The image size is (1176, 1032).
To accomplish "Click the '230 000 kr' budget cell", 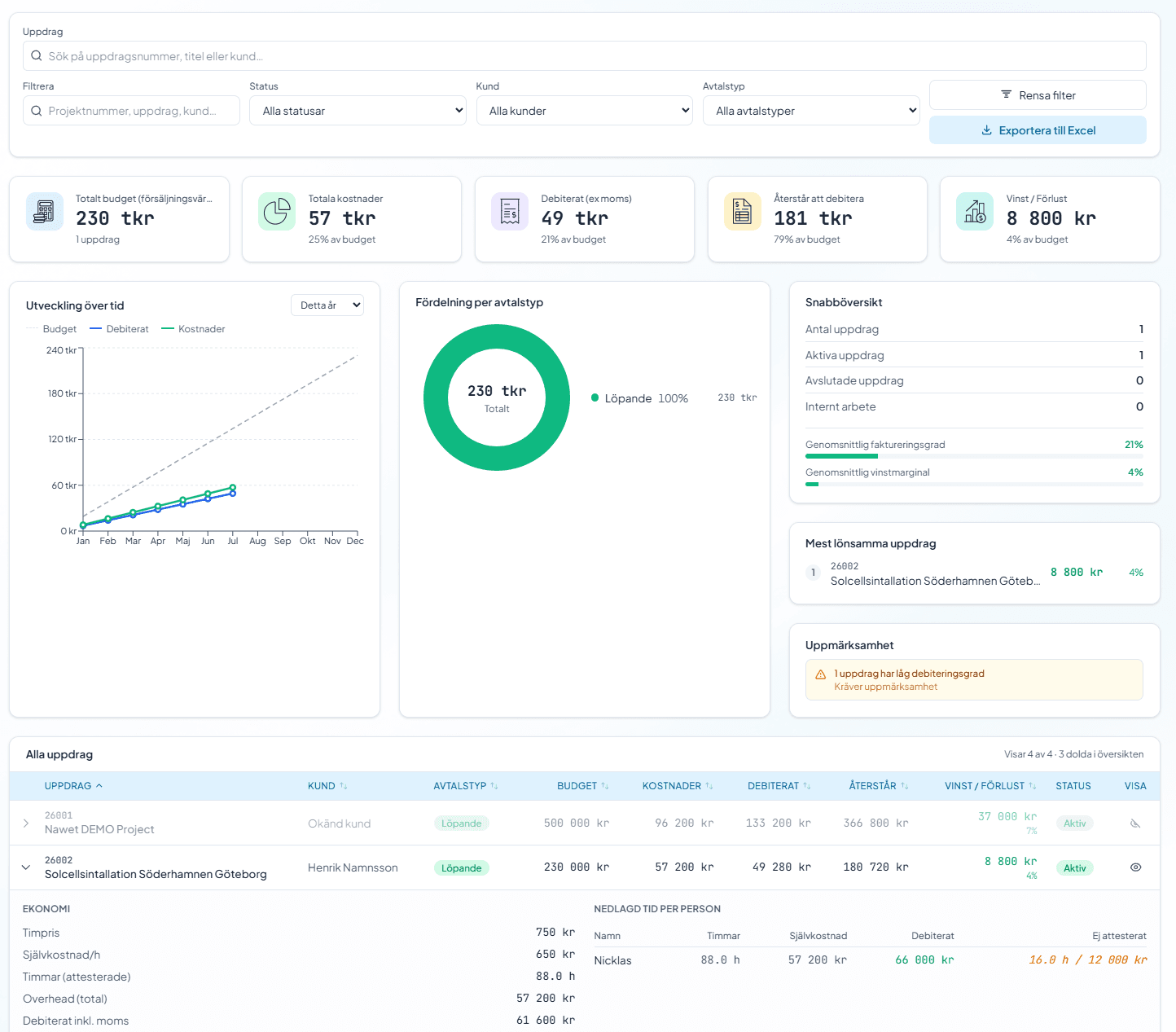I will coord(577,867).
